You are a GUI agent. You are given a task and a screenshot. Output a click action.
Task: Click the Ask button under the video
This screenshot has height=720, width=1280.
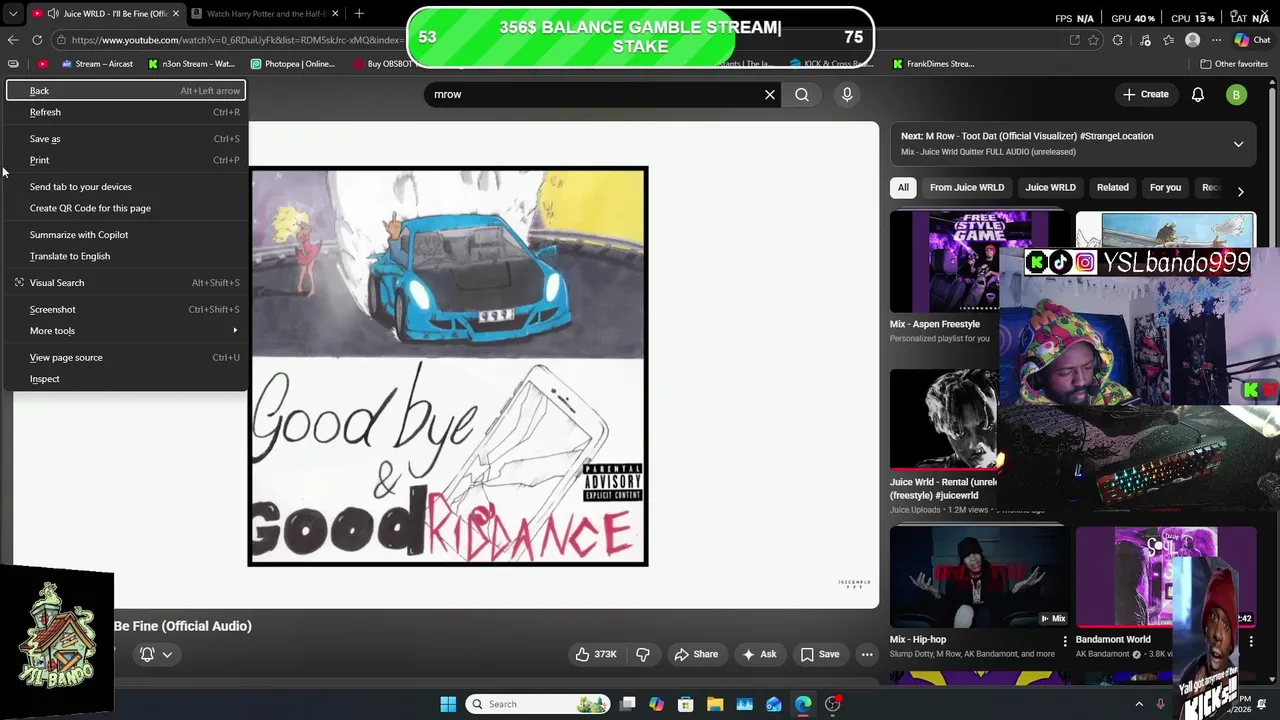(x=758, y=654)
